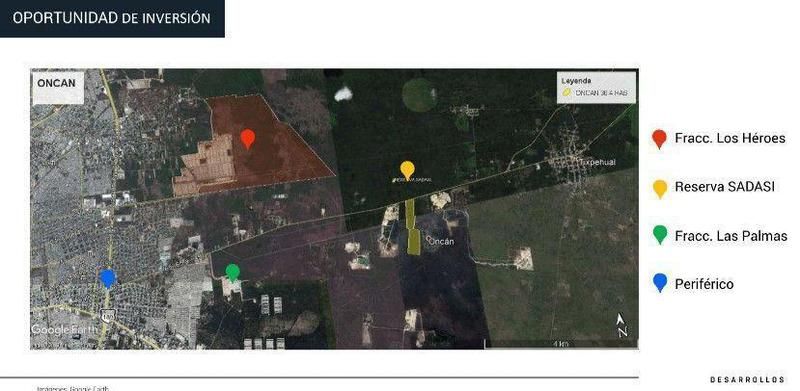The height and width of the screenshot is (391, 800).
Task: Click the green Las Palmas map pin
Action: 233,273
